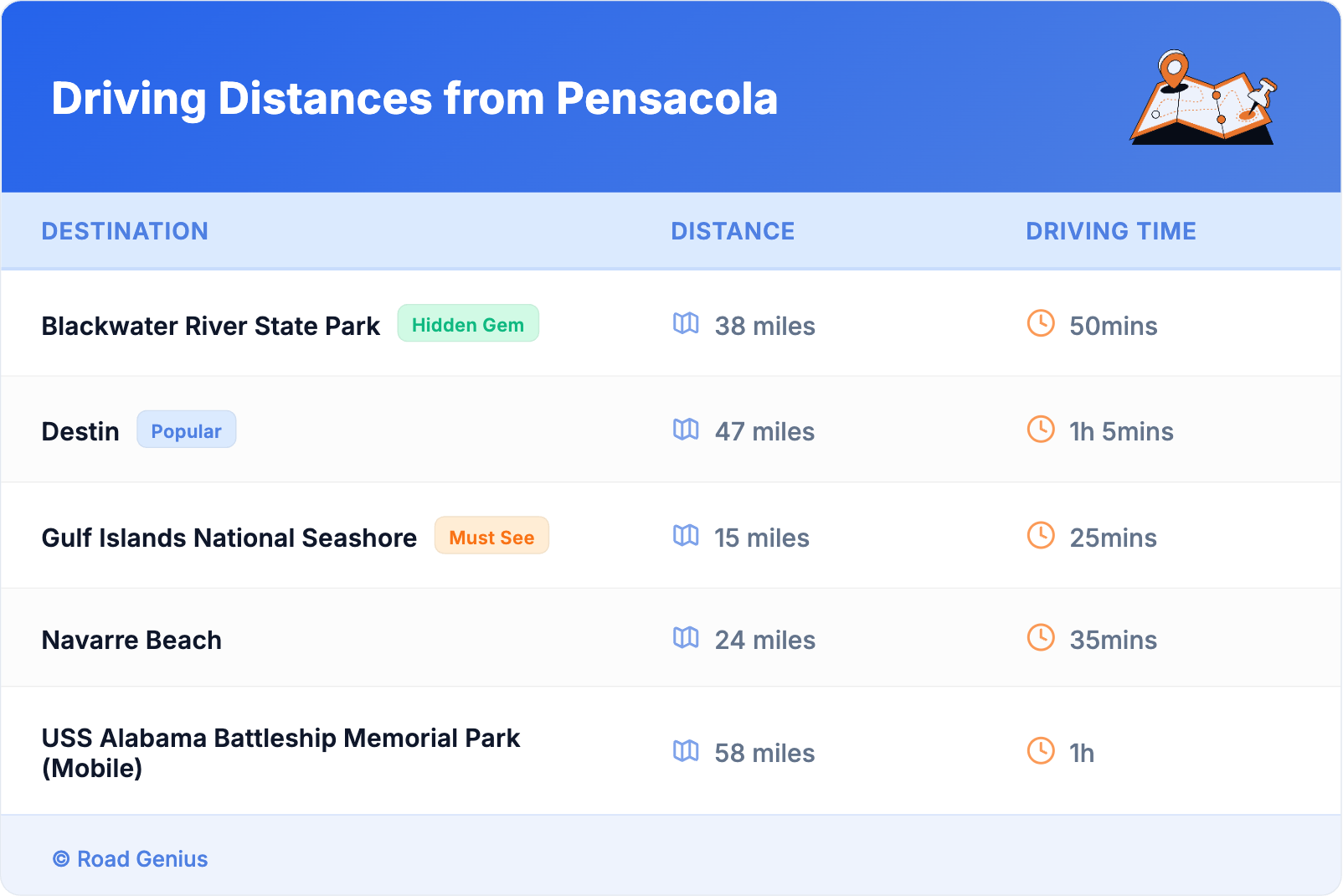Click map icon beside 38 miles
Screen dimensions: 1343x896
point(686,324)
